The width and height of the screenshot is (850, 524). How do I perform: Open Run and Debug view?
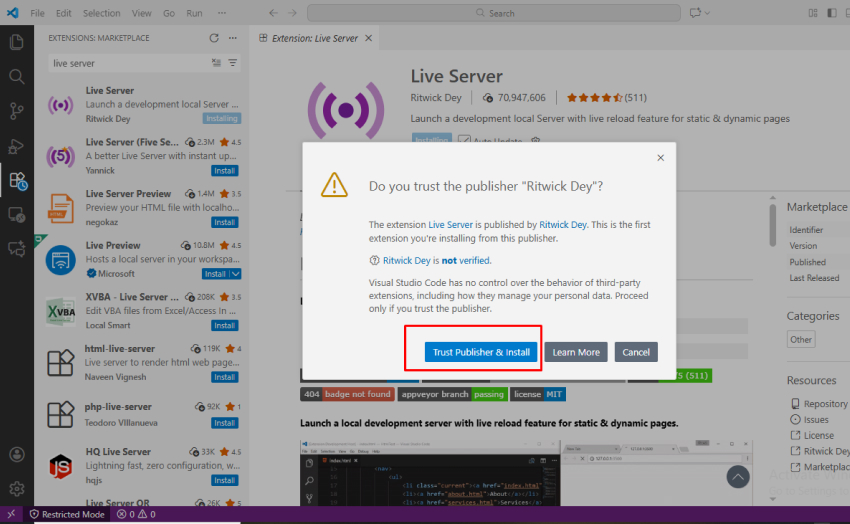click(16, 146)
